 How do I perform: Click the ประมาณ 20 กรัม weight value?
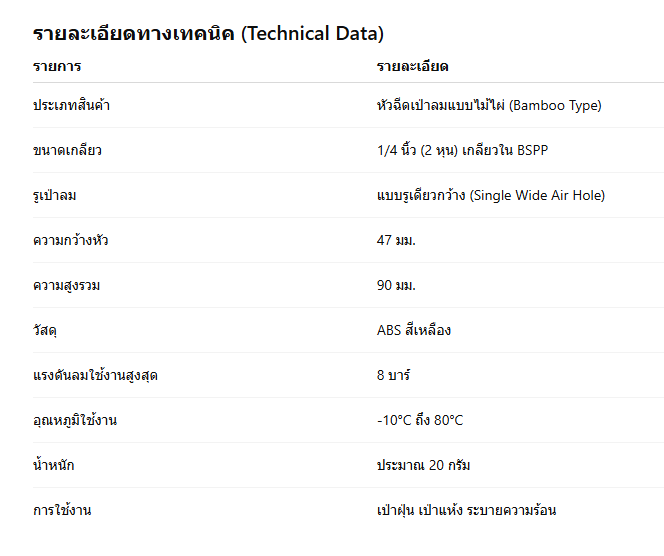pyautogui.click(x=424, y=465)
